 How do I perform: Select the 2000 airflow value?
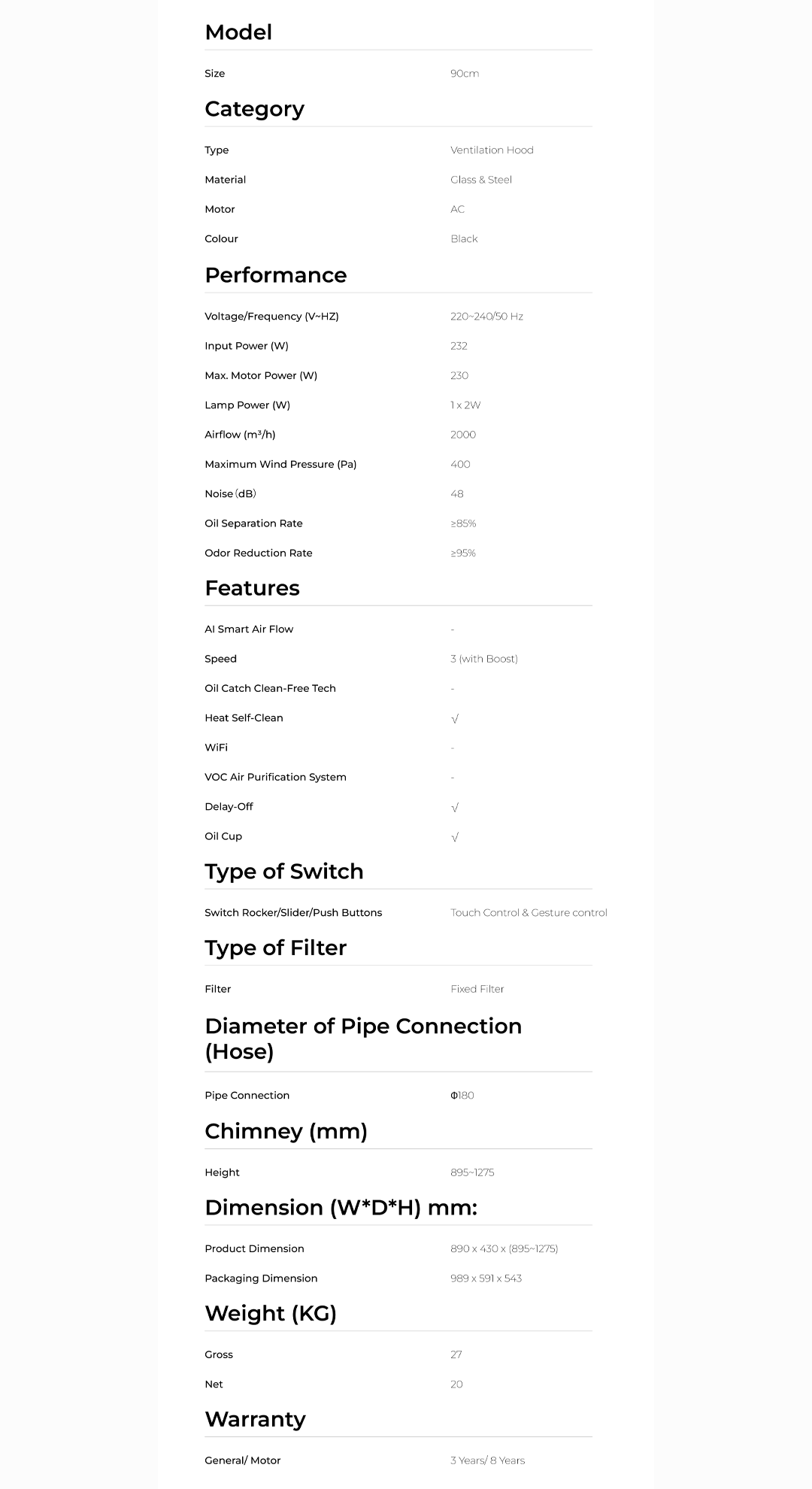pyautogui.click(x=463, y=435)
